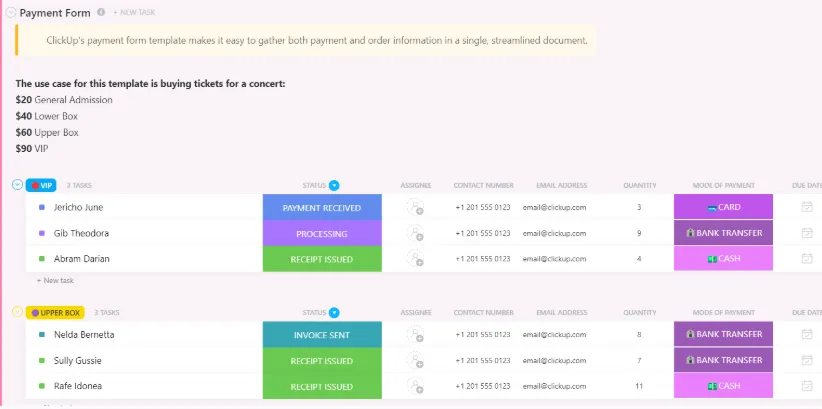Viewport: 822px width, 409px height.
Task: Click the status square of Gib Theodora
Action: coord(42,233)
